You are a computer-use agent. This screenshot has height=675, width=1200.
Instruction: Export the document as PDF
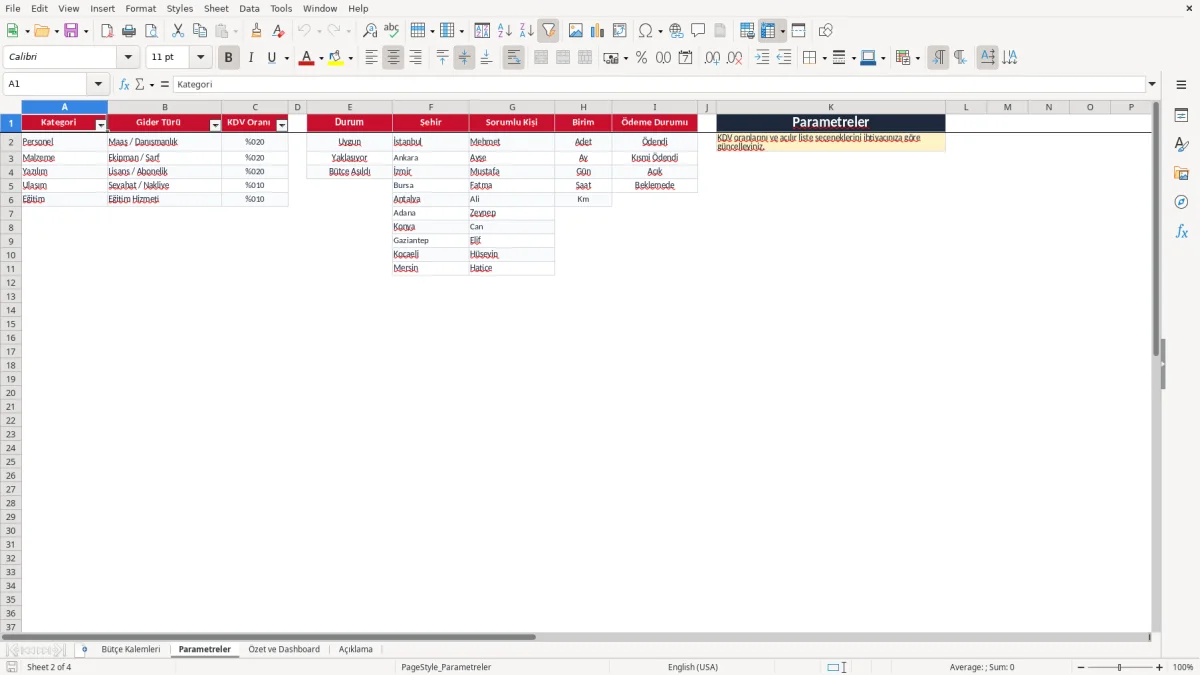click(x=107, y=31)
